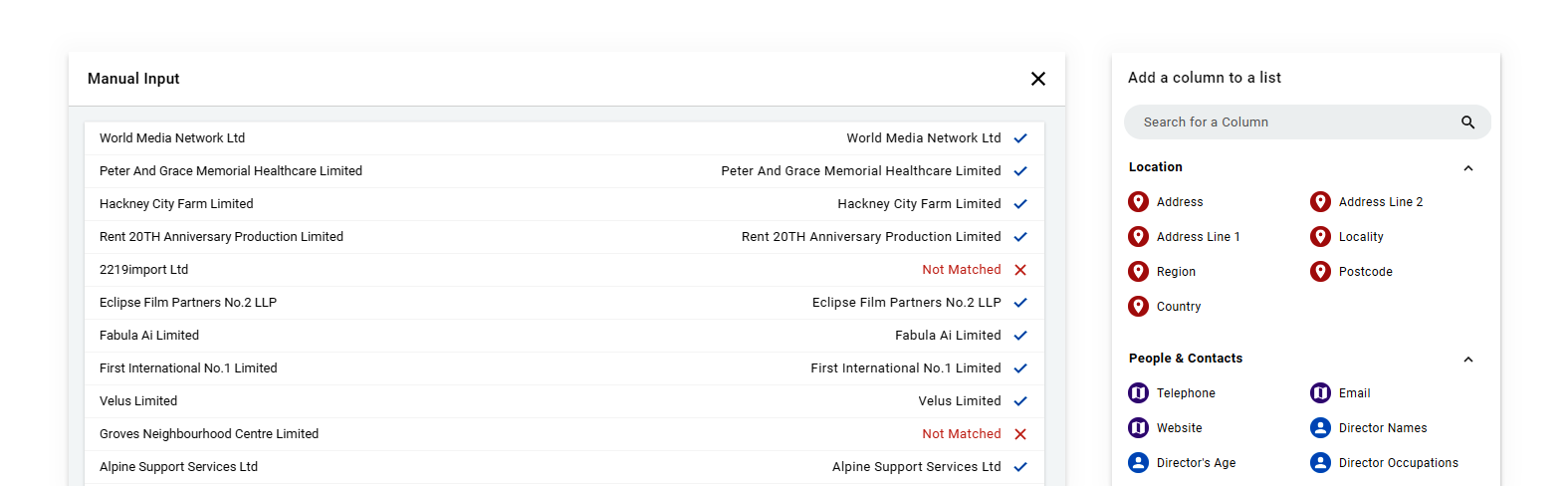Screen dimensions: 1568x486
Task: Collapse the People & Contacts section
Action: point(1467,360)
